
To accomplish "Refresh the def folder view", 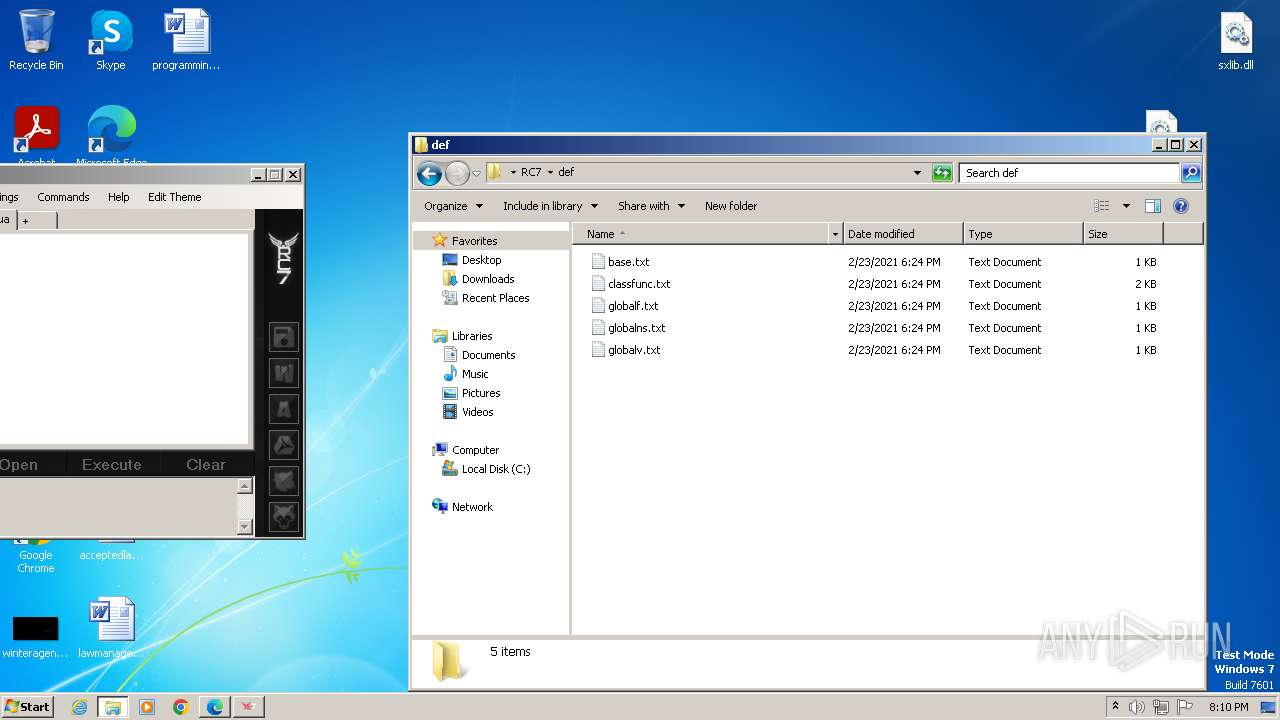I will click(x=942, y=173).
